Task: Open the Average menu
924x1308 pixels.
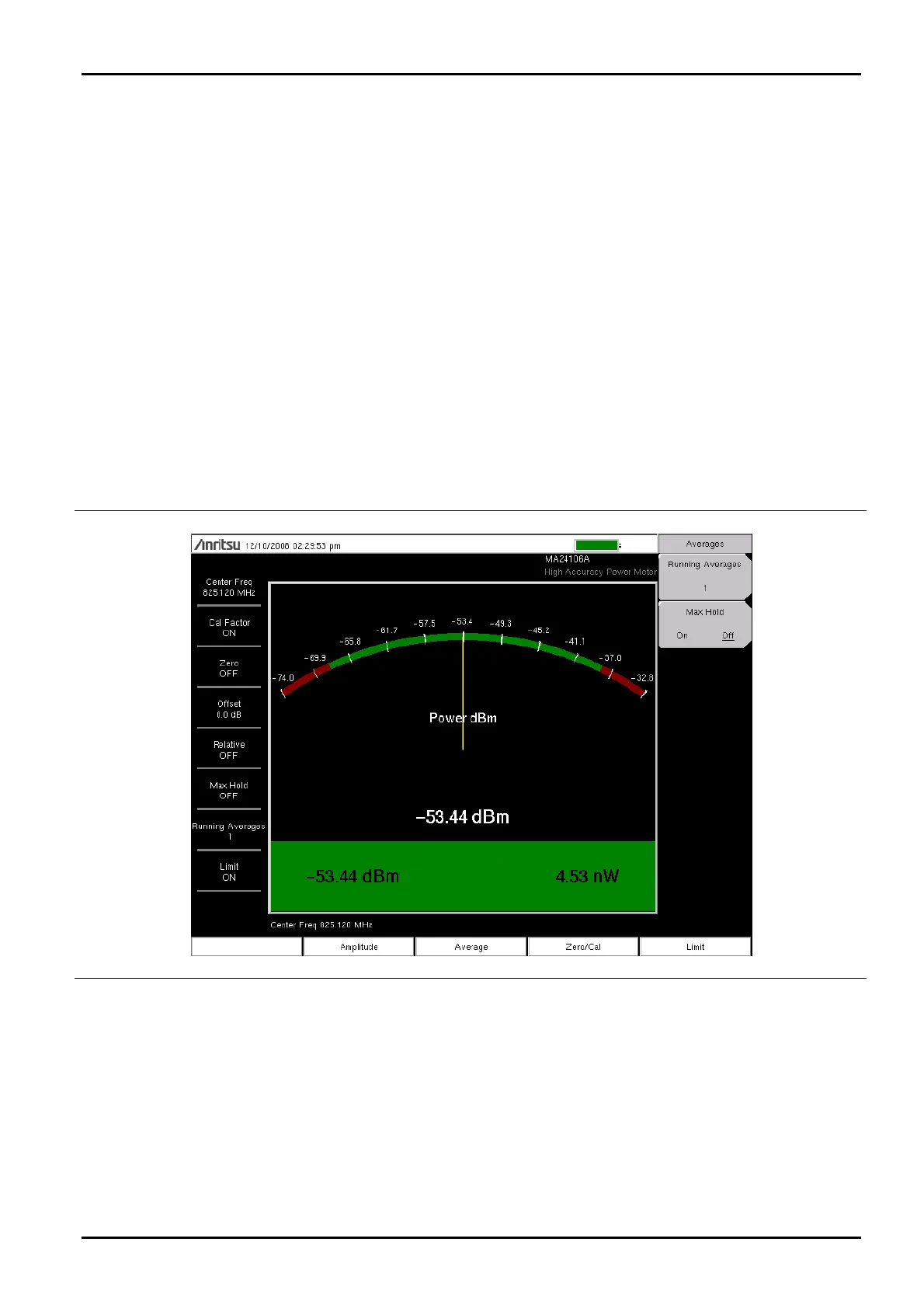Action: coord(471,947)
